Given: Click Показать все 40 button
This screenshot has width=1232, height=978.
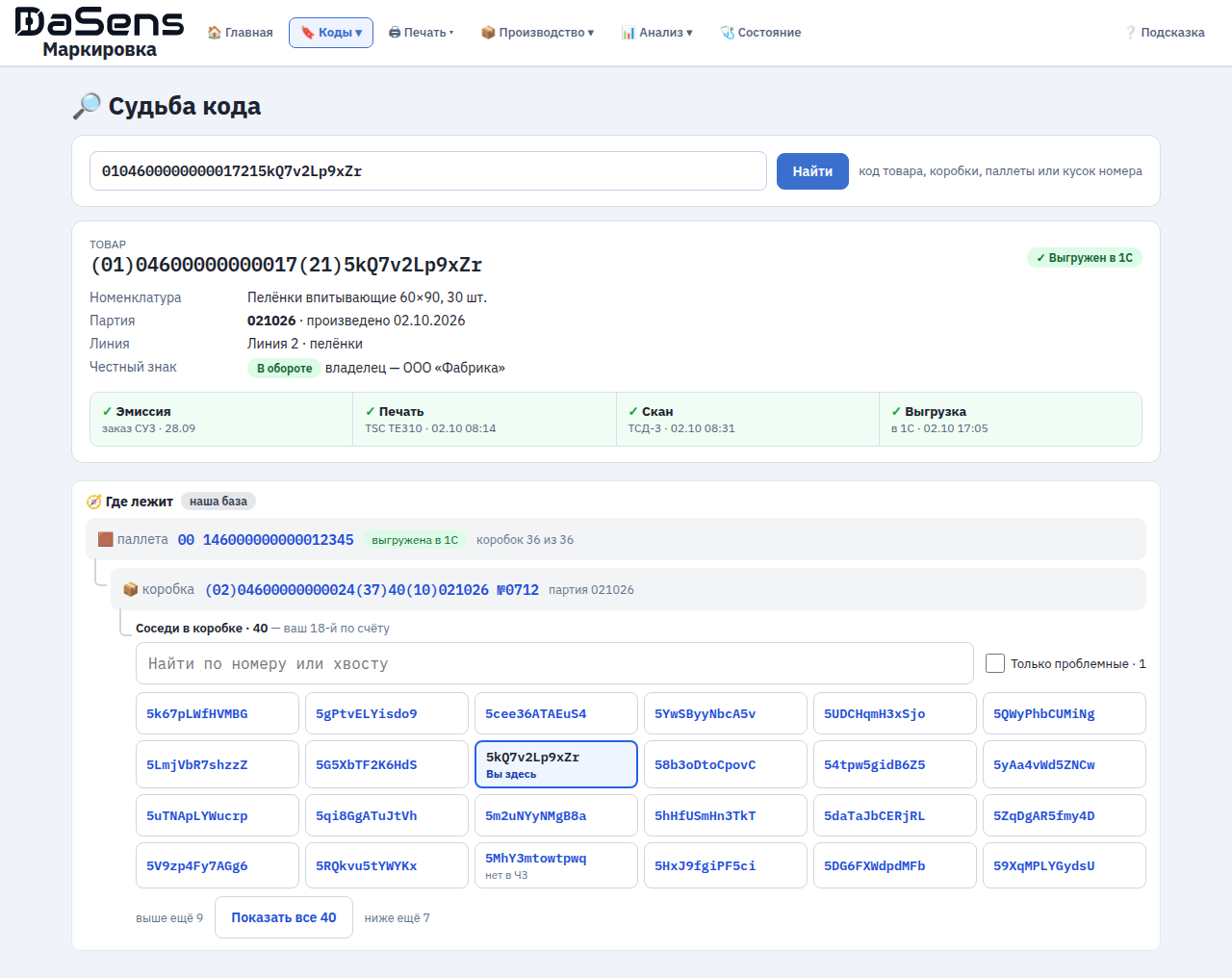Looking at the screenshot, I should [x=284, y=917].
